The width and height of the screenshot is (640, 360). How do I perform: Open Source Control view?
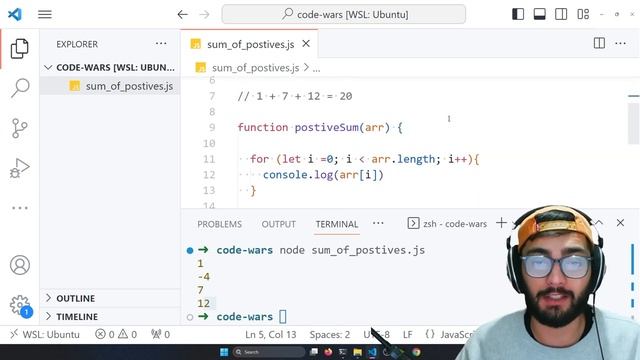point(19,128)
